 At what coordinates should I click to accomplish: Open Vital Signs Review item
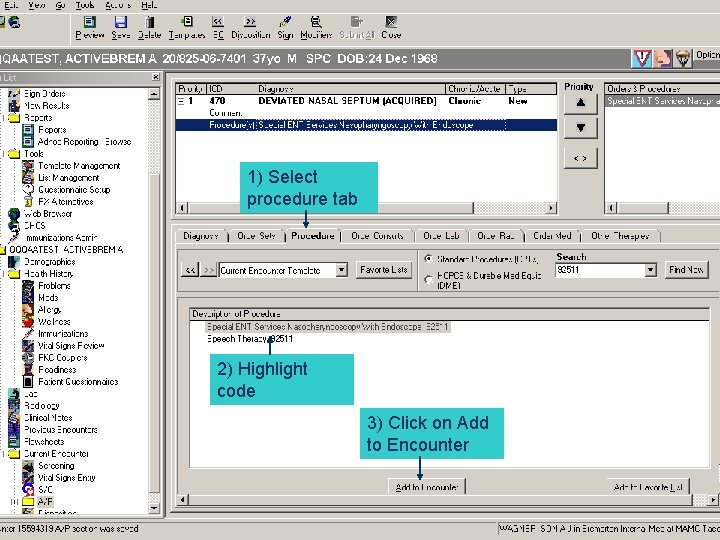[x=71, y=346]
